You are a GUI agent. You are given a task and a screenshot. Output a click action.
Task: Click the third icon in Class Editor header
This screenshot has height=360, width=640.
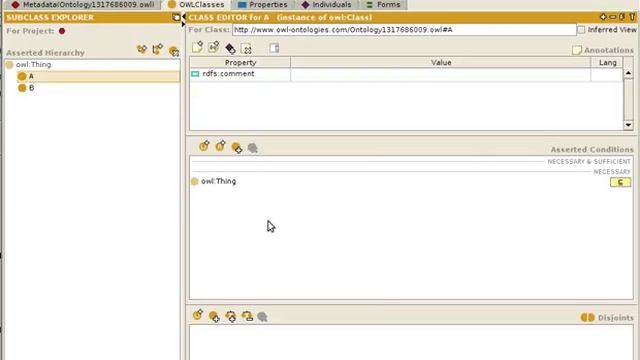tap(622, 17)
